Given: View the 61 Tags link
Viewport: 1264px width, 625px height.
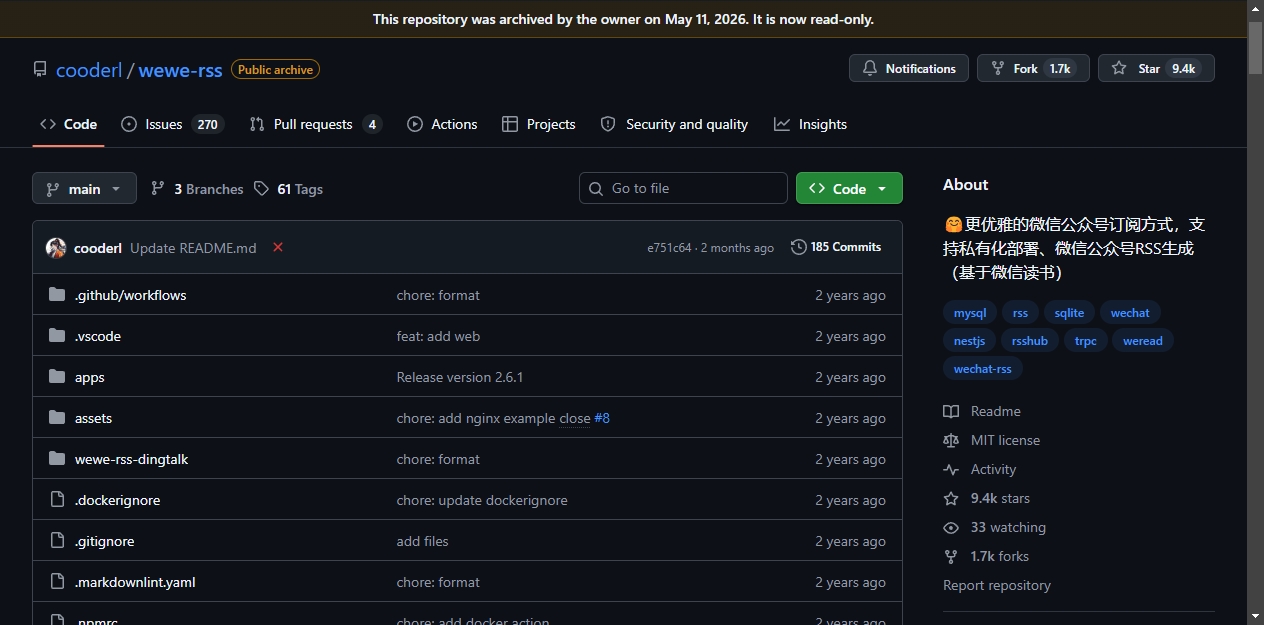Looking at the screenshot, I should point(288,189).
